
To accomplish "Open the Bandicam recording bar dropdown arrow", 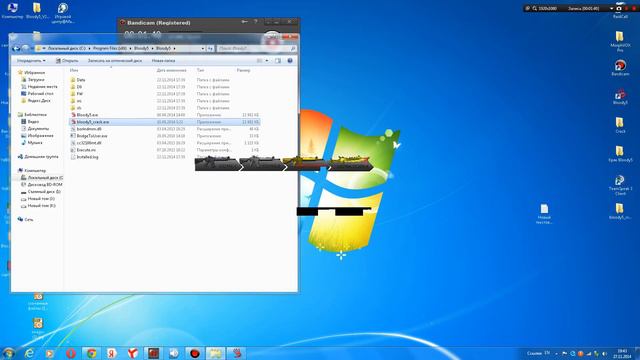I will coord(611,8).
